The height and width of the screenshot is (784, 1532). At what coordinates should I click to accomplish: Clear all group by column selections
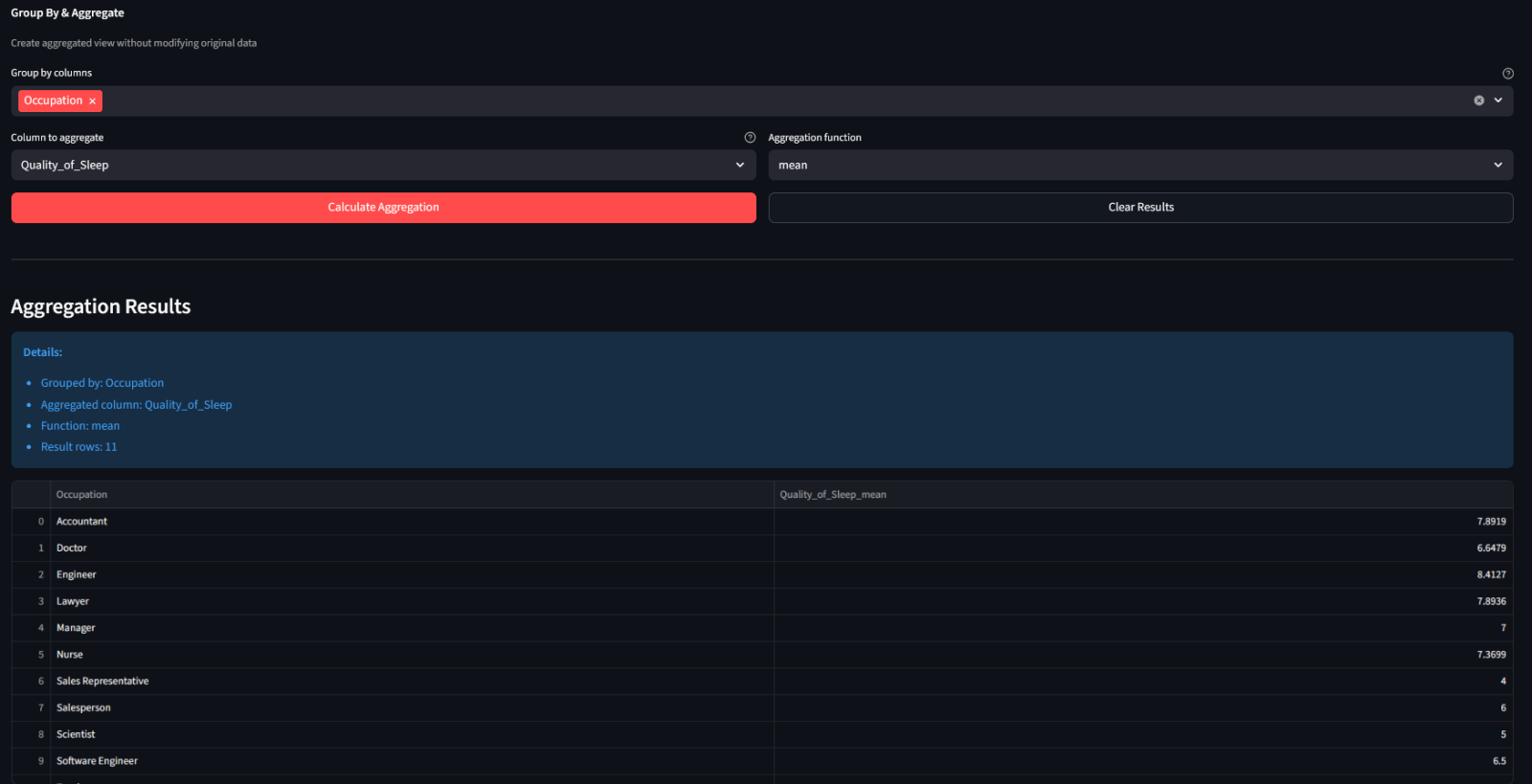[1478, 101]
